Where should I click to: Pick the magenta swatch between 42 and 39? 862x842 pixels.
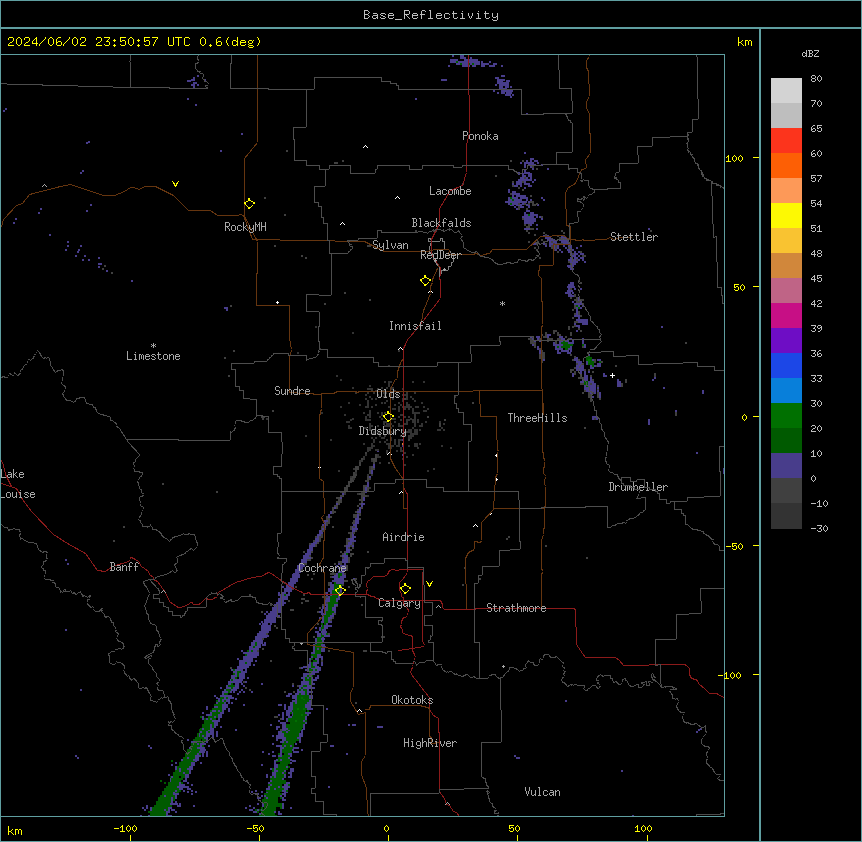(786, 315)
